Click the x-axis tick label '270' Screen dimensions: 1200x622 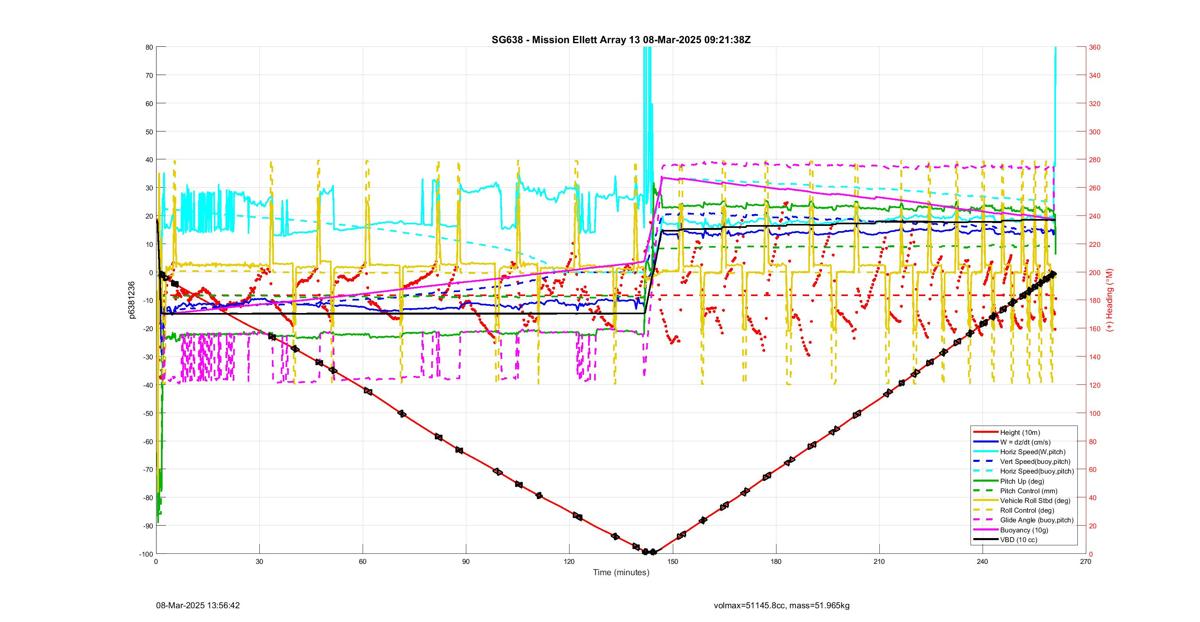click(x=1085, y=562)
